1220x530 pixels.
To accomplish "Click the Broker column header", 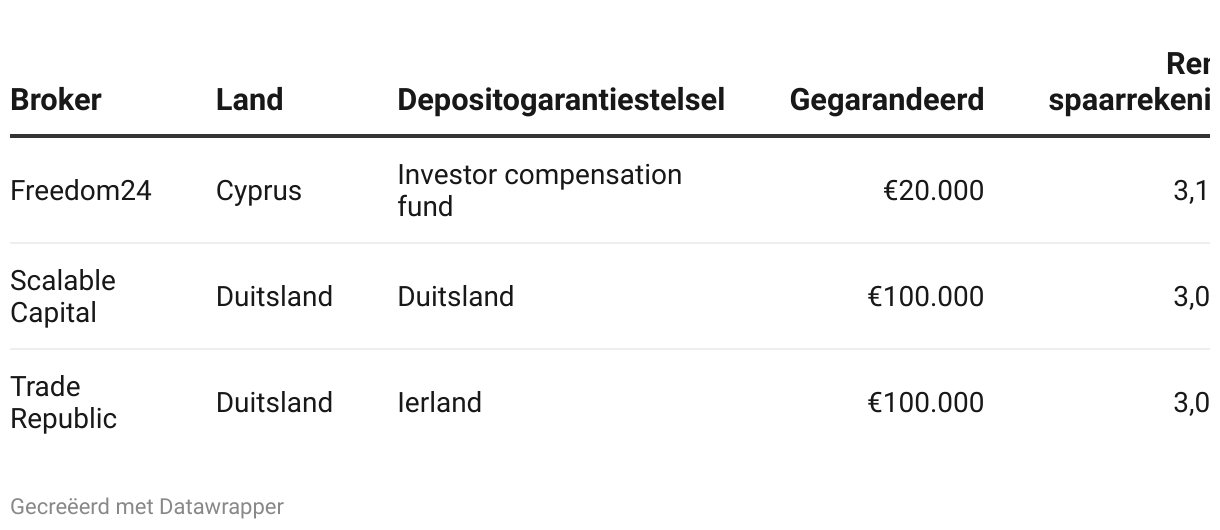I will pyautogui.click(x=56, y=100).
